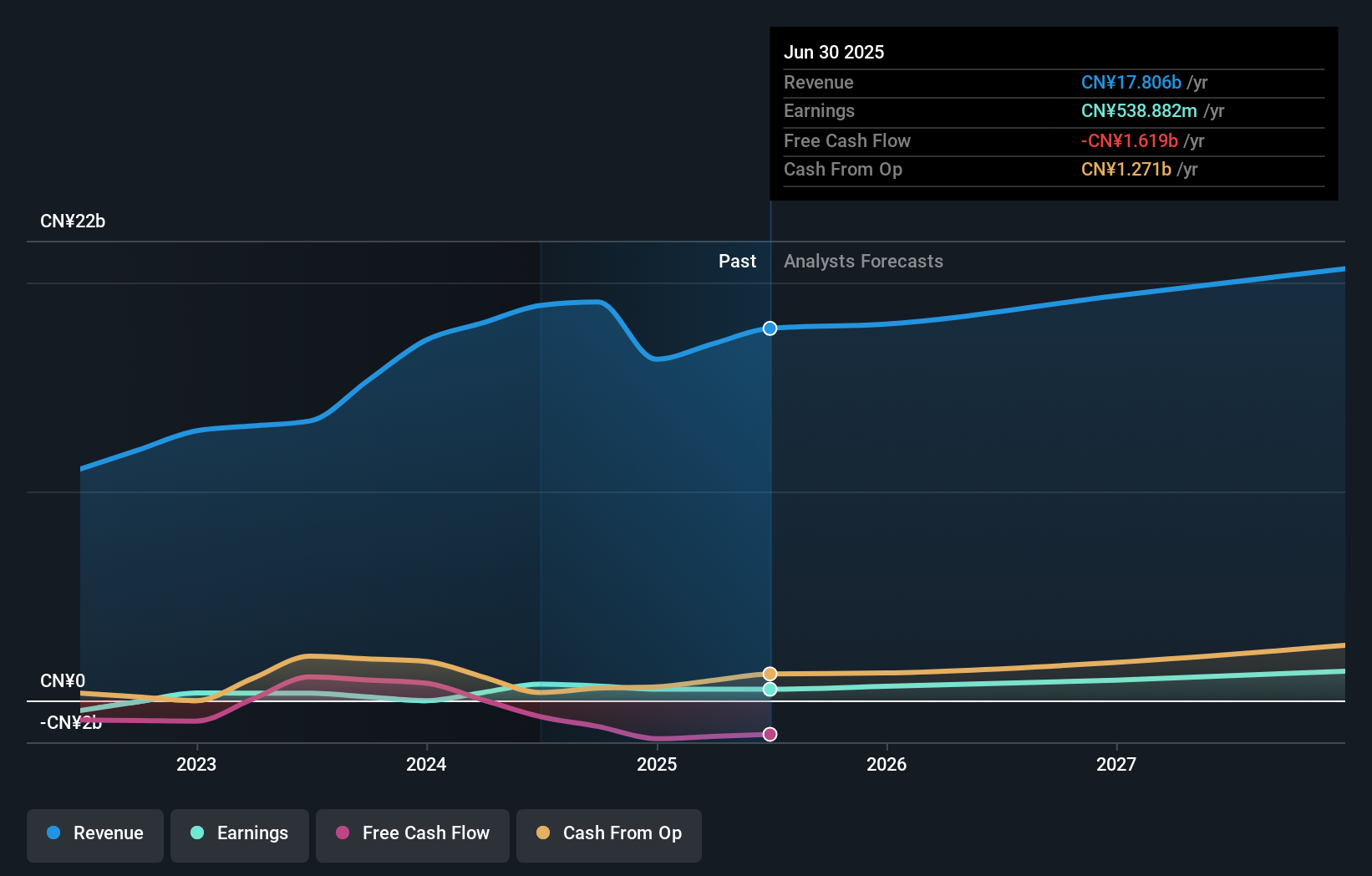Screen dimensions: 1372x876
Task: Click the -CN¥1.619b Free Cash Flow value
Action: [x=1130, y=140]
